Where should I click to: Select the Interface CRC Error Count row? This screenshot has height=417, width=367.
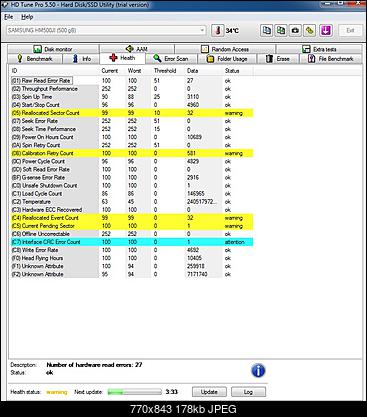132,242
